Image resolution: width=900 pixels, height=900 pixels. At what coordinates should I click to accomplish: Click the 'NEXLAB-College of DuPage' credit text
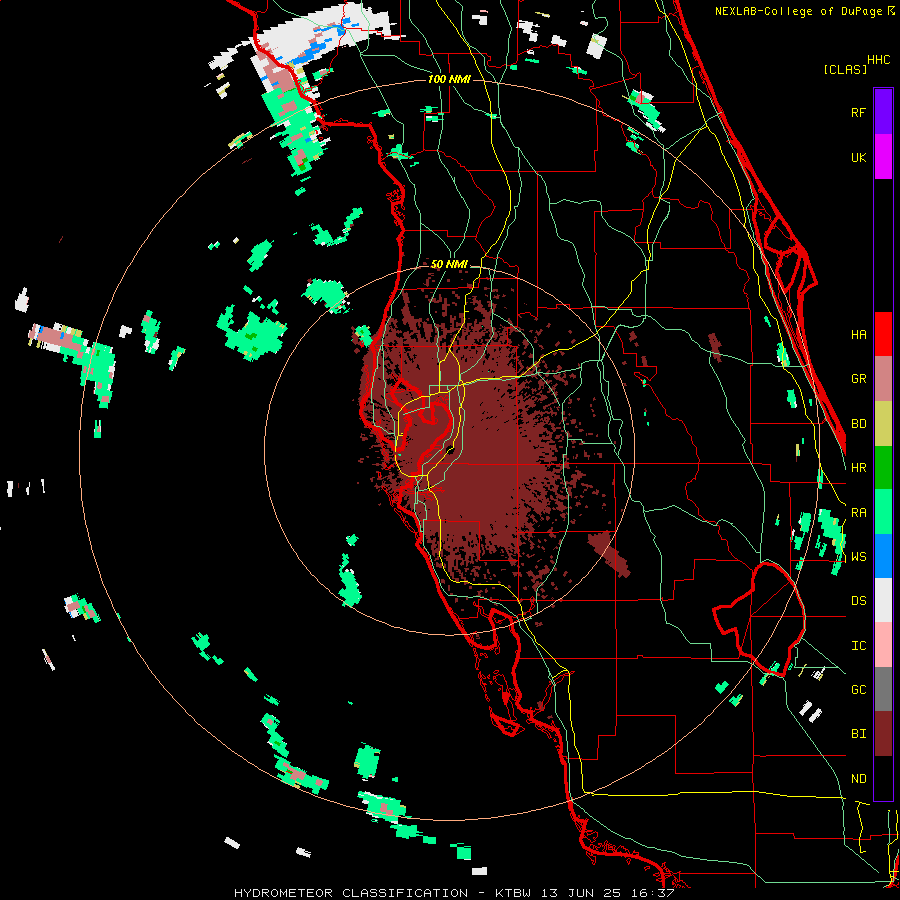coord(800,11)
